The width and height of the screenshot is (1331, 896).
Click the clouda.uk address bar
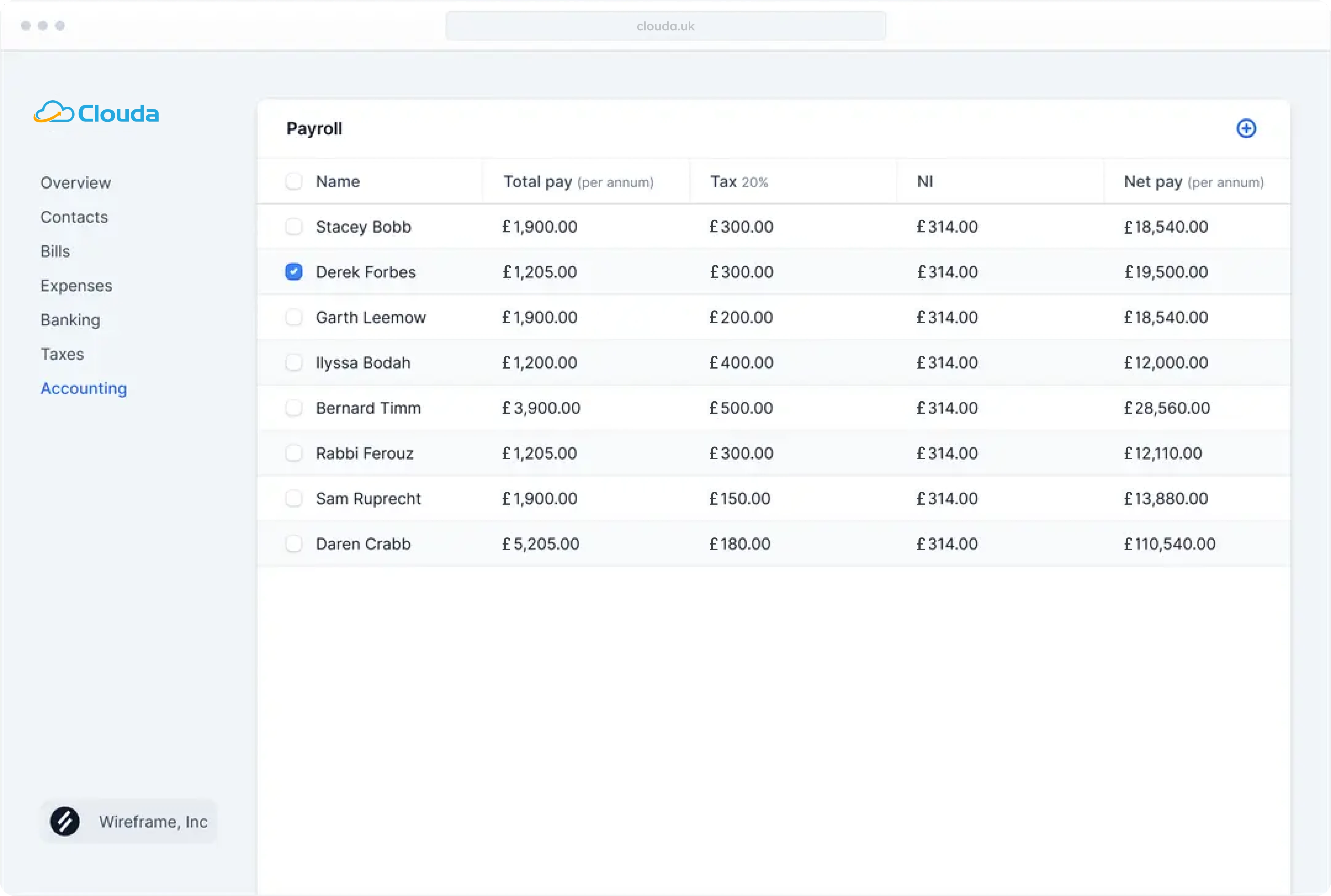click(x=666, y=26)
